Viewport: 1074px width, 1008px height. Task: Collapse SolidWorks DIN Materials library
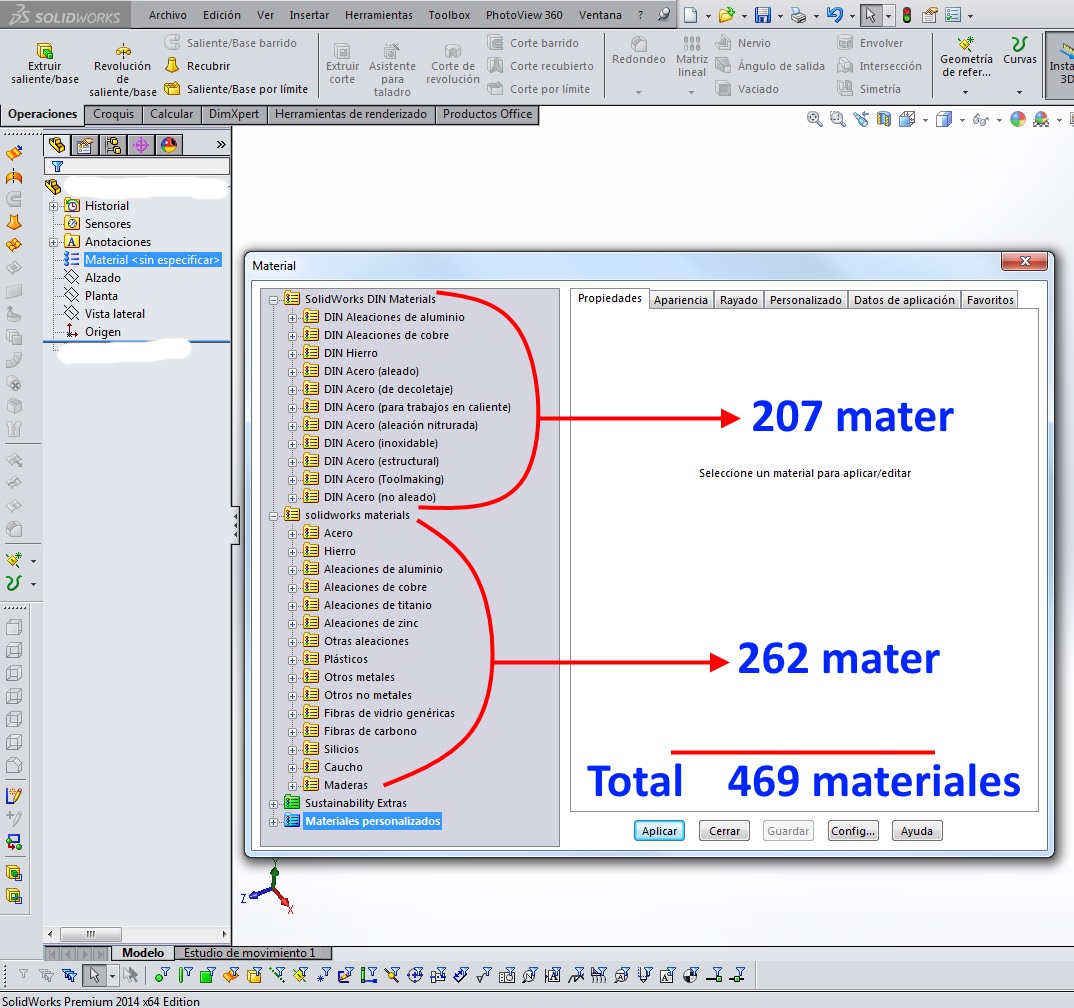coord(273,300)
